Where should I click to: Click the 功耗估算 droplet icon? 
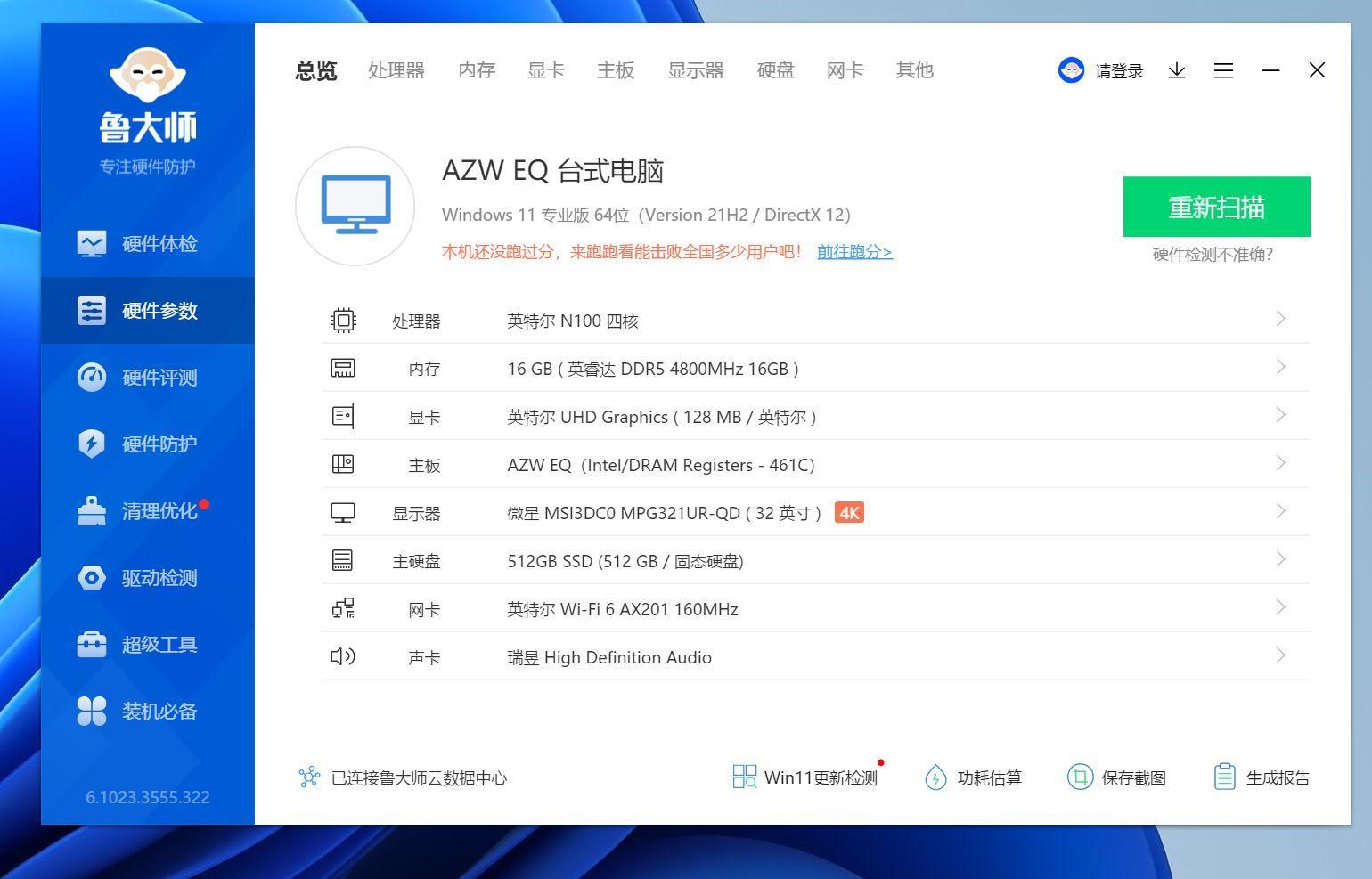point(935,777)
